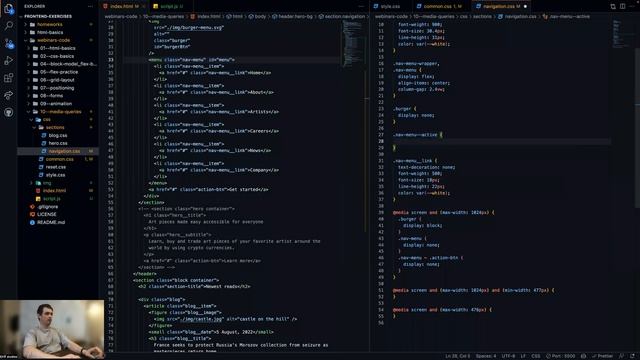Screen dimensions: 640x360
Task: Open the Extensions view
Action: point(9,78)
